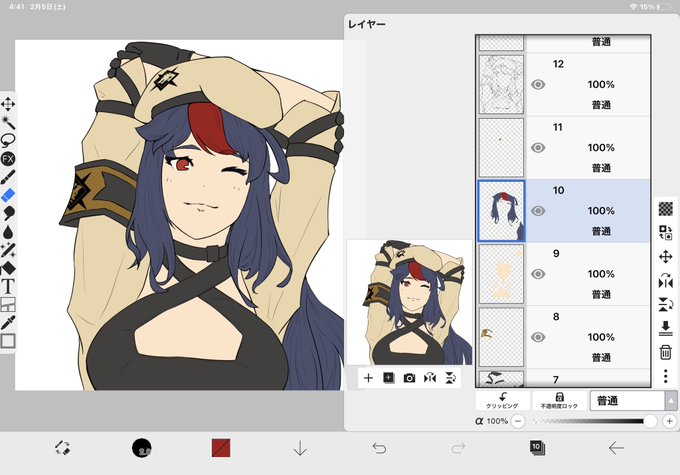Select the Text tool
Image resolution: width=680 pixels, height=475 pixels.
[x=8, y=287]
